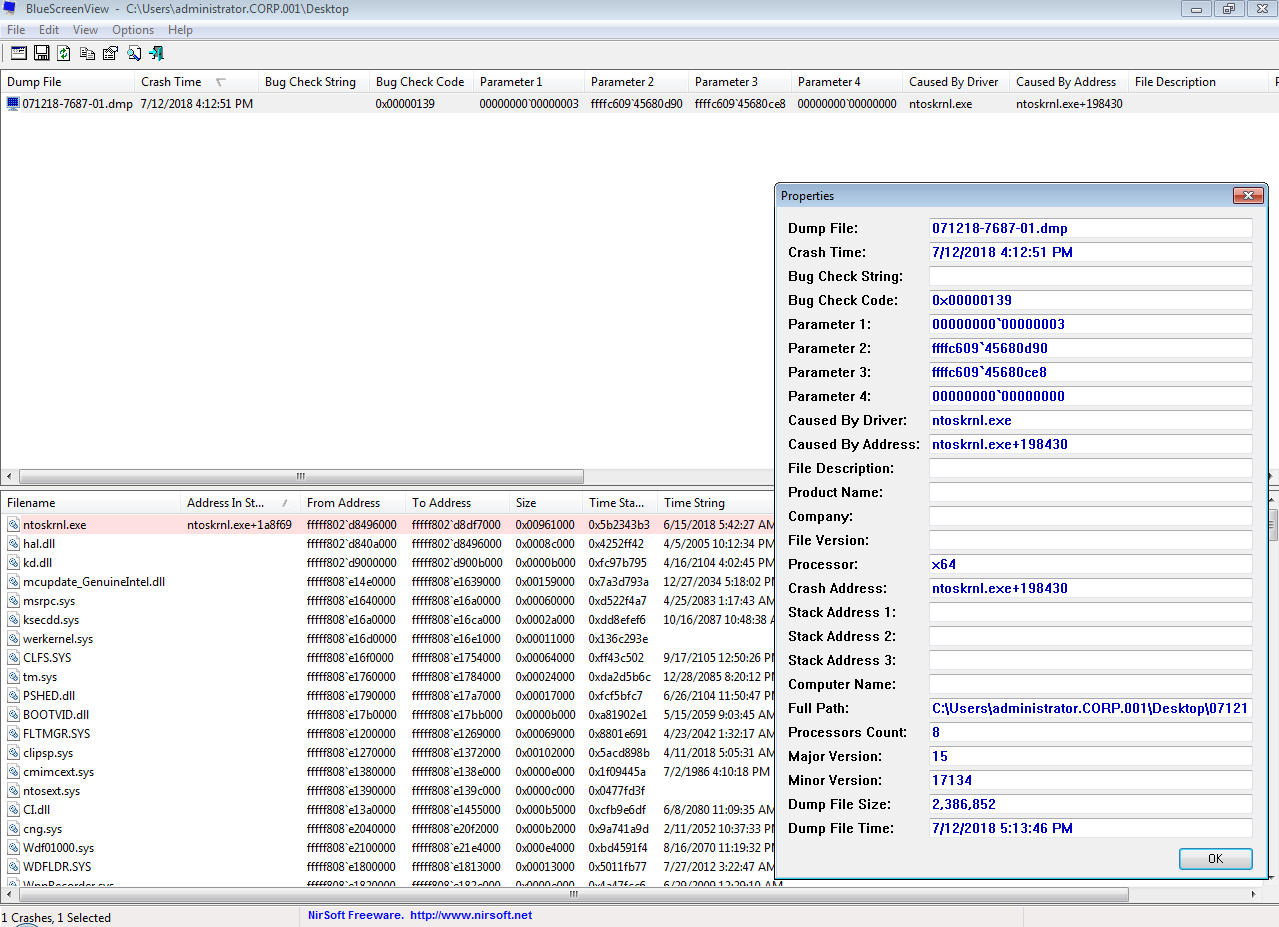Click the Properties toolbar icon

[111, 53]
